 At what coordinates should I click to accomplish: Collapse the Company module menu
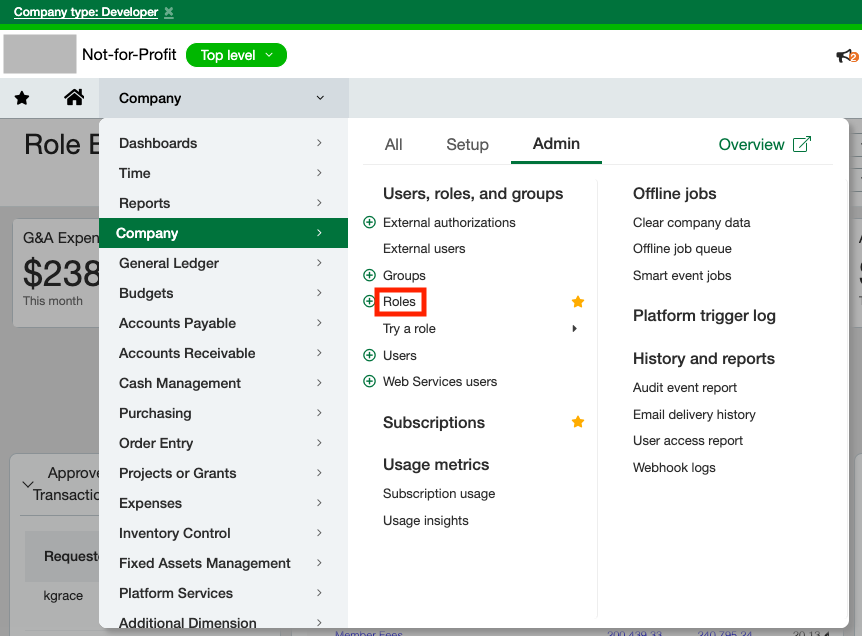pyautogui.click(x=223, y=98)
